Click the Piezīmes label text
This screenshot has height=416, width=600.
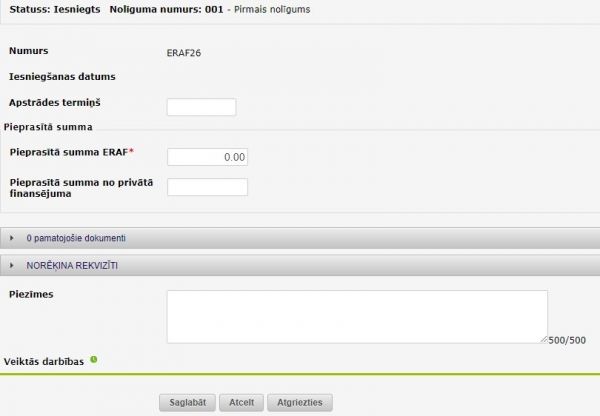[32, 295]
